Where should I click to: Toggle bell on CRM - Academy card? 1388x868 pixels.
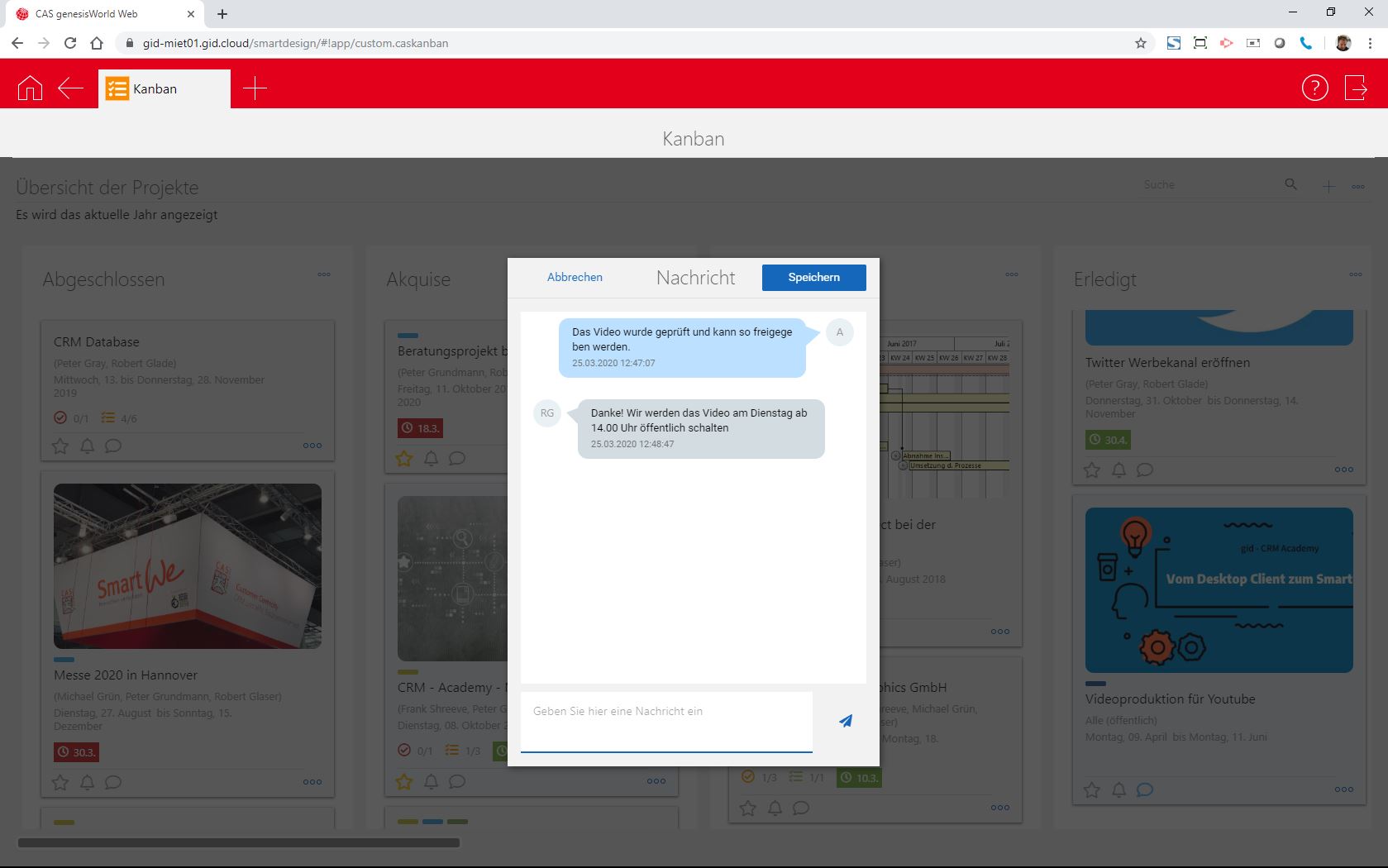431,781
